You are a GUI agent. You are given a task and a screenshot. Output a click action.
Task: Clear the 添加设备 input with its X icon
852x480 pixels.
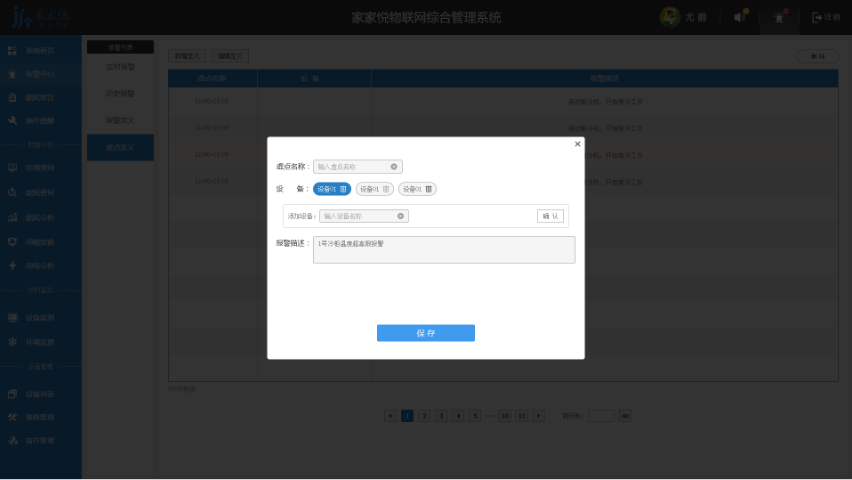(401, 216)
